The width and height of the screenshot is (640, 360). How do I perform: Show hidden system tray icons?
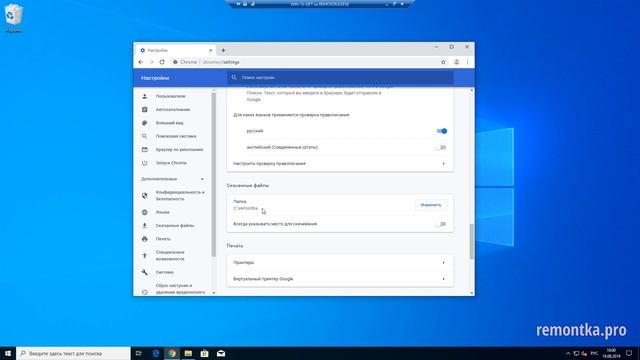[x=568, y=353]
